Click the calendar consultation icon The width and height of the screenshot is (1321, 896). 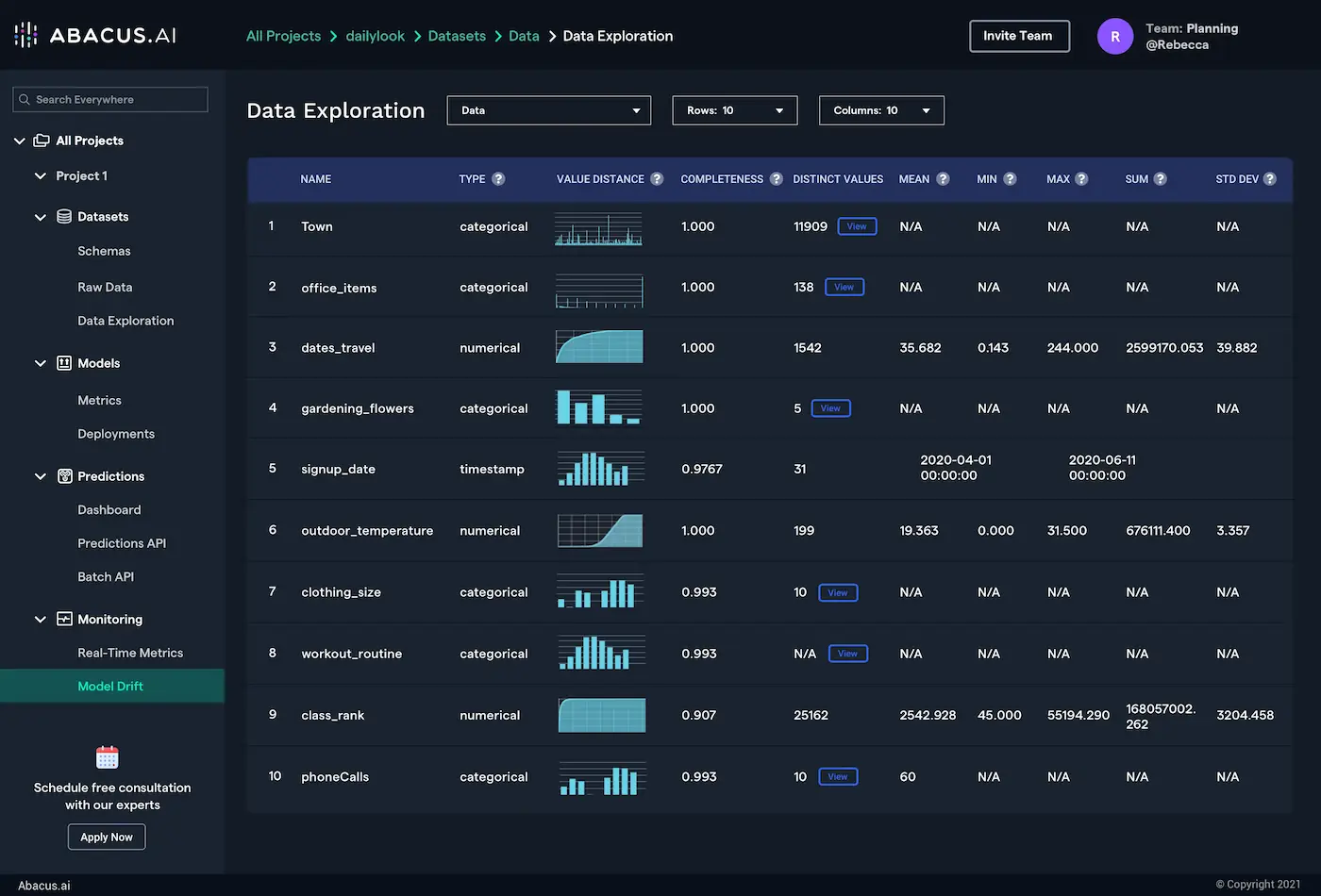(108, 757)
